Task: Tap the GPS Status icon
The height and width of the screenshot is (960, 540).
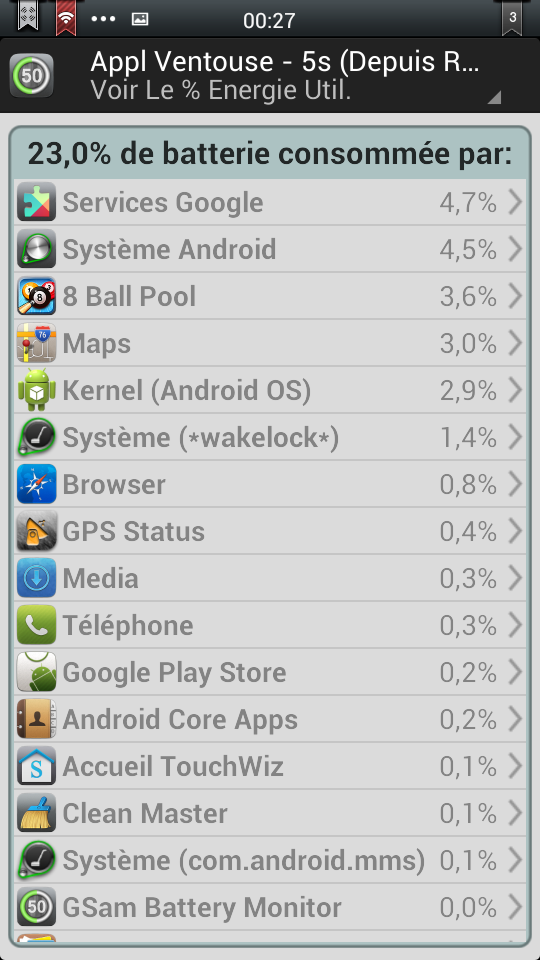Action: [36, 531]
